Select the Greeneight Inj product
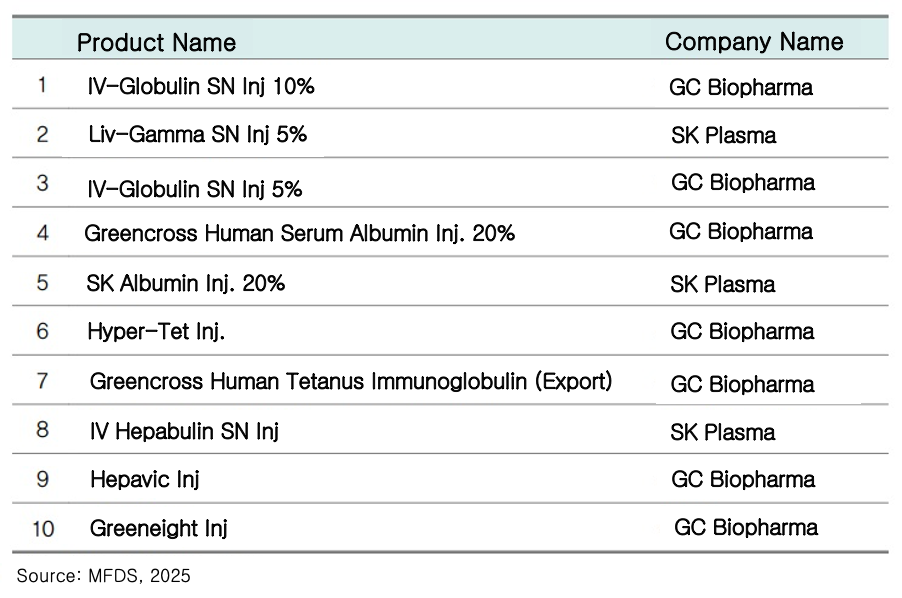This screenshot has width=902, height=598. pyautogui.click(x=159, y=528)
